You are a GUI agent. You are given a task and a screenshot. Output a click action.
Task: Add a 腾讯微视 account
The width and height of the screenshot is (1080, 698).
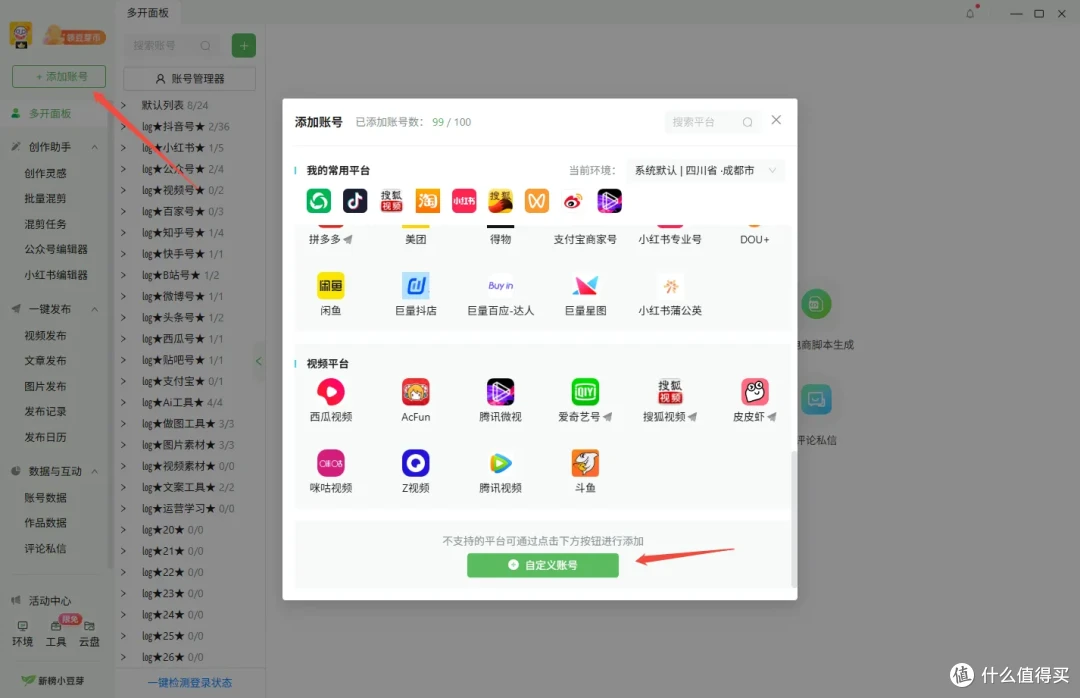click(501, 400)
